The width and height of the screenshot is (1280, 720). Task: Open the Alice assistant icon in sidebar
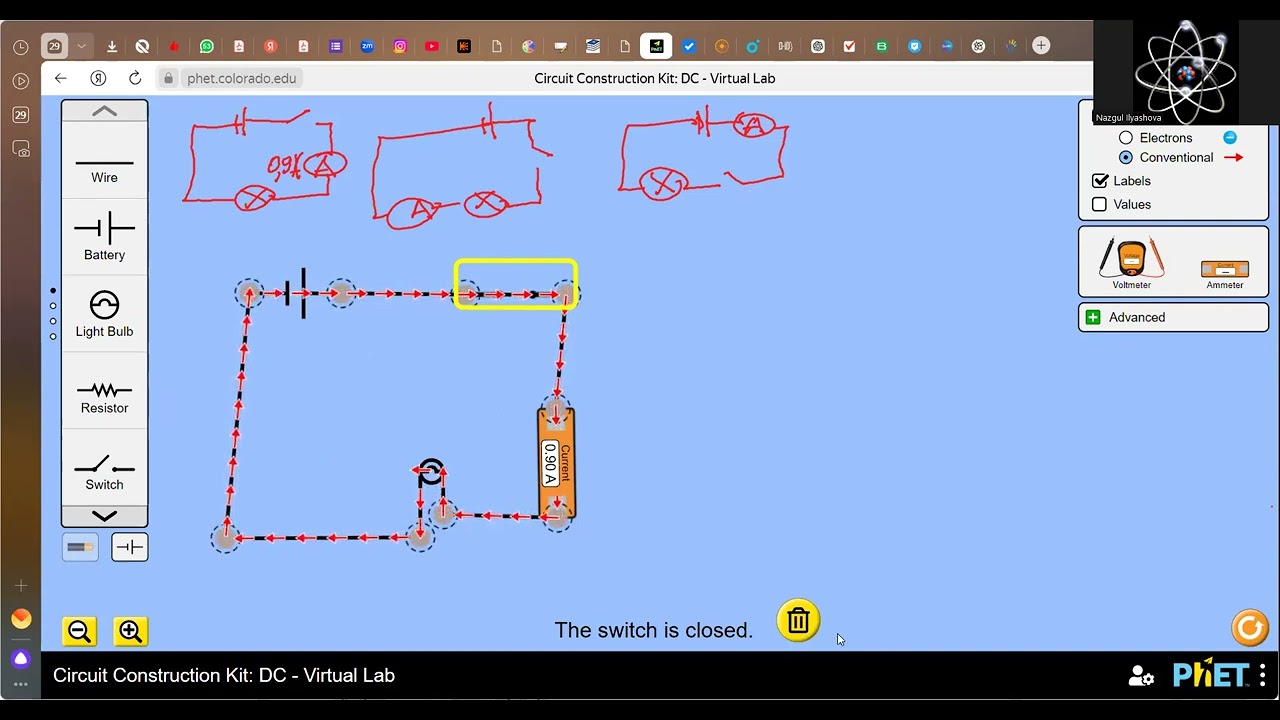(21, 659)
